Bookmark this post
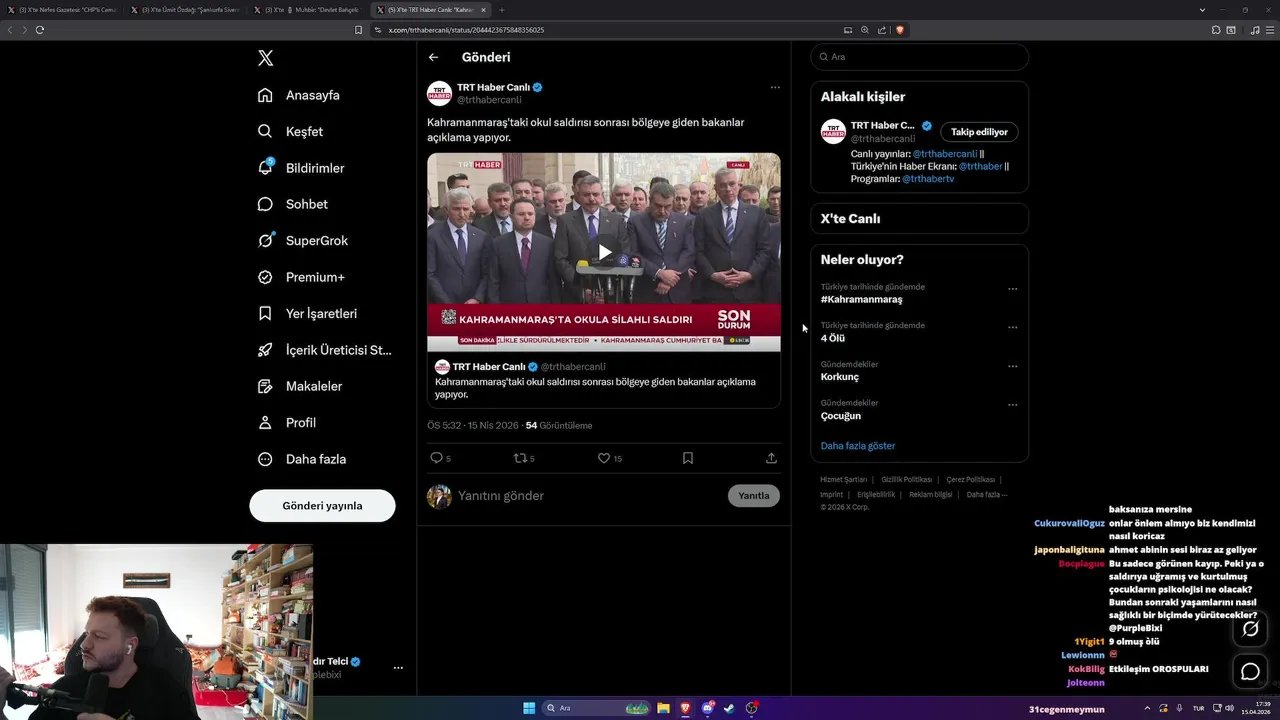This screenshot has height=720, width=1280. [x=688, y=458]
